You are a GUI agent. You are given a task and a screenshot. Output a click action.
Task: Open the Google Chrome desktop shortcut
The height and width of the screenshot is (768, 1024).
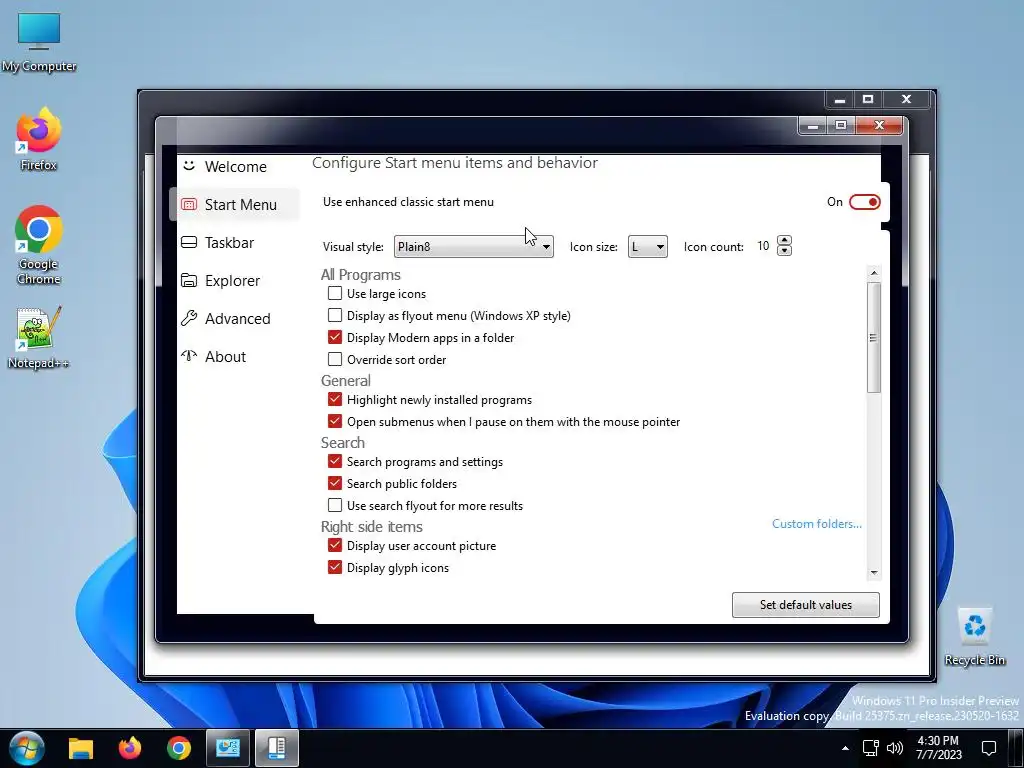[39, 245]
